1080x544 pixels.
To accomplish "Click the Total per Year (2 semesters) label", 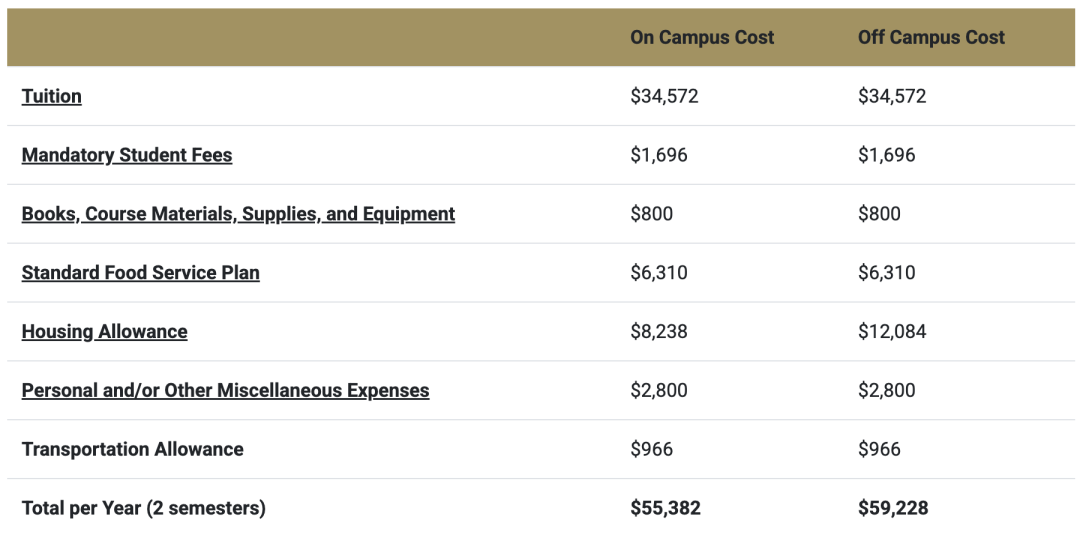I will (144, 508).
